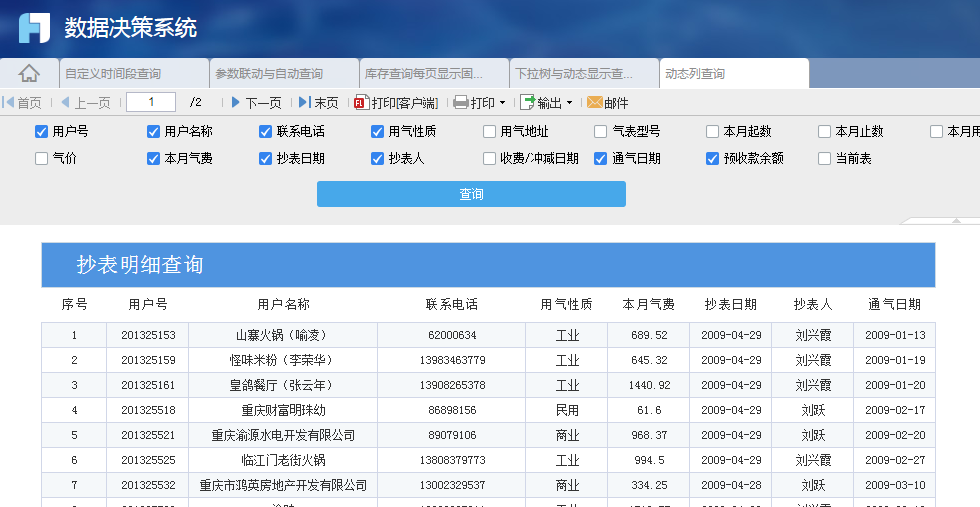The image size is (980, 507).
Task: Click user number 201325153
Action: click(x=148, y=335)
